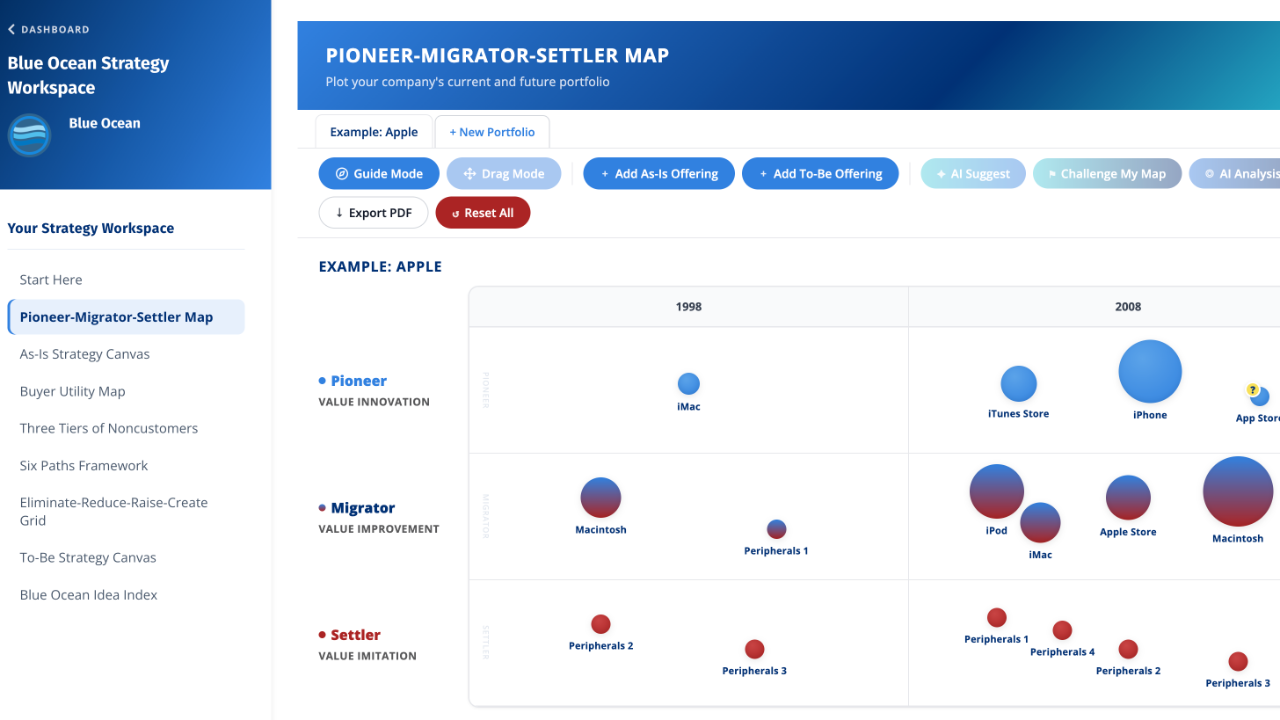Viewport: 1280px width, 720px height.
Task: Click the "Your Strategy Workspace" heading
Action: click(91, 228)
